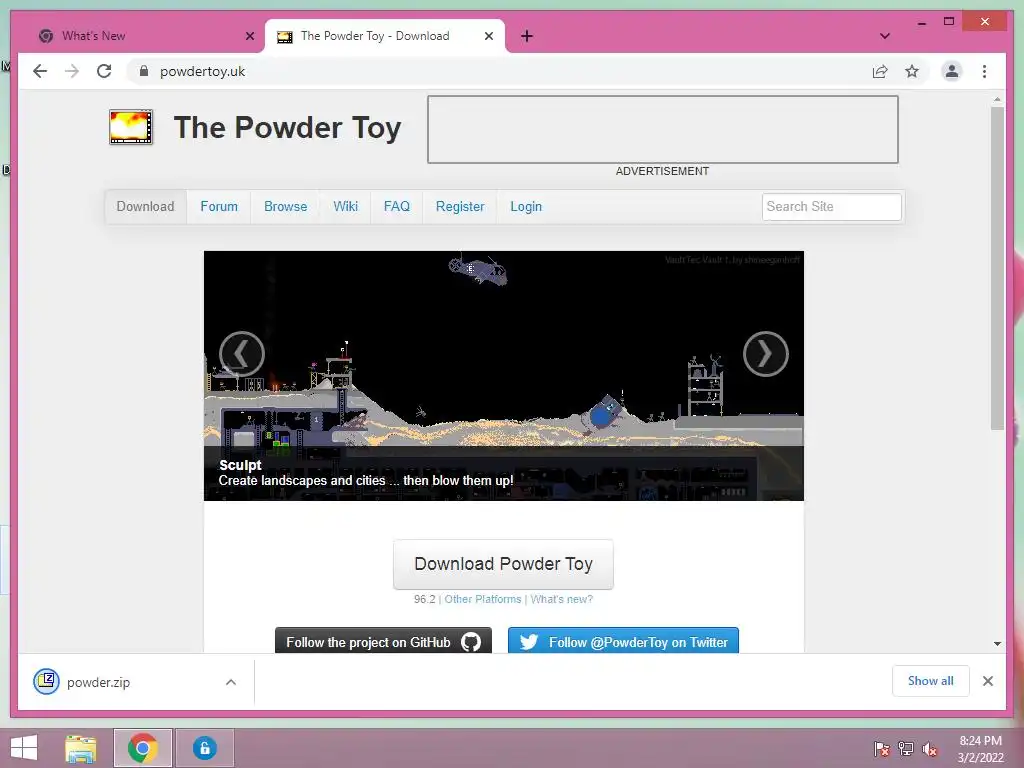Screen dimensions: 1024x768
Task: Go to the Register page
Action: 460,206
